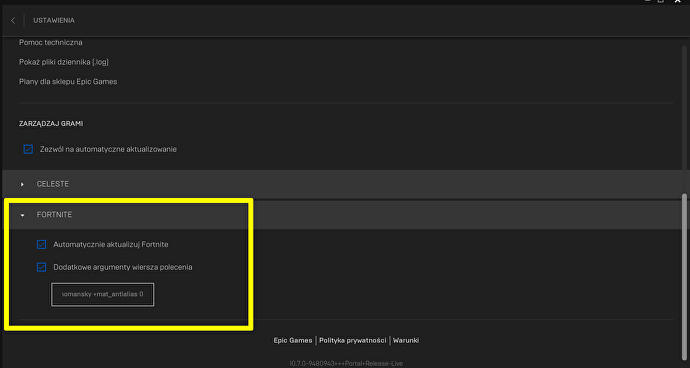Click the ZARZĄDZAJ GRAMI heading
Image resolution: width=690 pixels, height=368 pixels.
point(51,124)
